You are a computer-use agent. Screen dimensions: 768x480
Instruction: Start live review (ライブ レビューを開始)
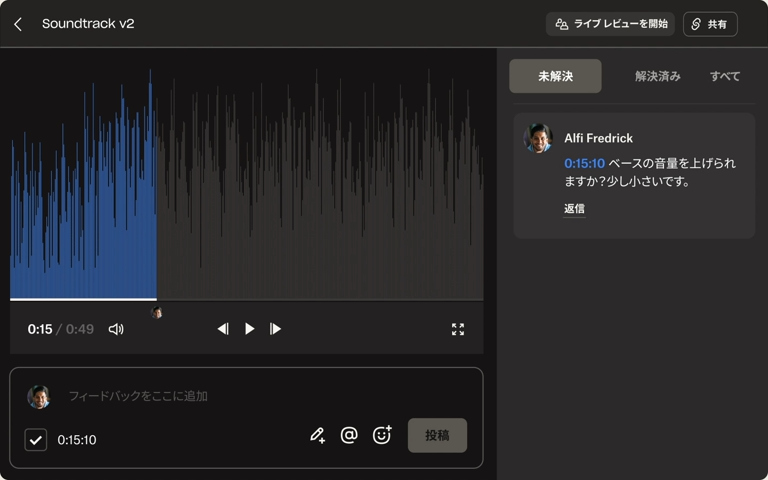click(x=610, y=24)
